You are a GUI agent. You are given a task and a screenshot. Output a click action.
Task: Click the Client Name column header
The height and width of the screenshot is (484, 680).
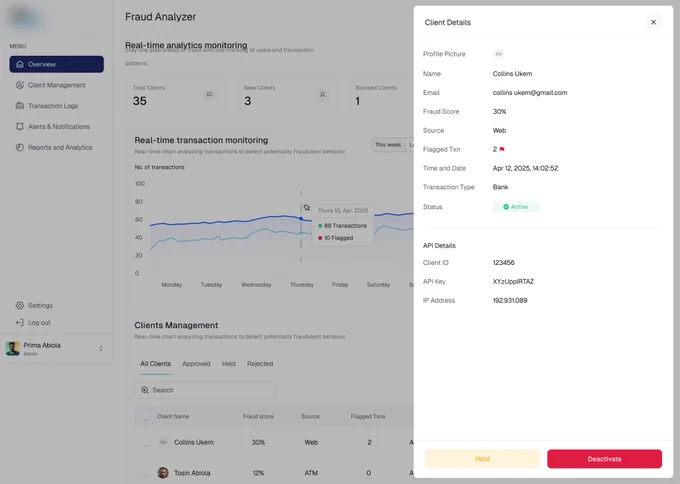173,416
